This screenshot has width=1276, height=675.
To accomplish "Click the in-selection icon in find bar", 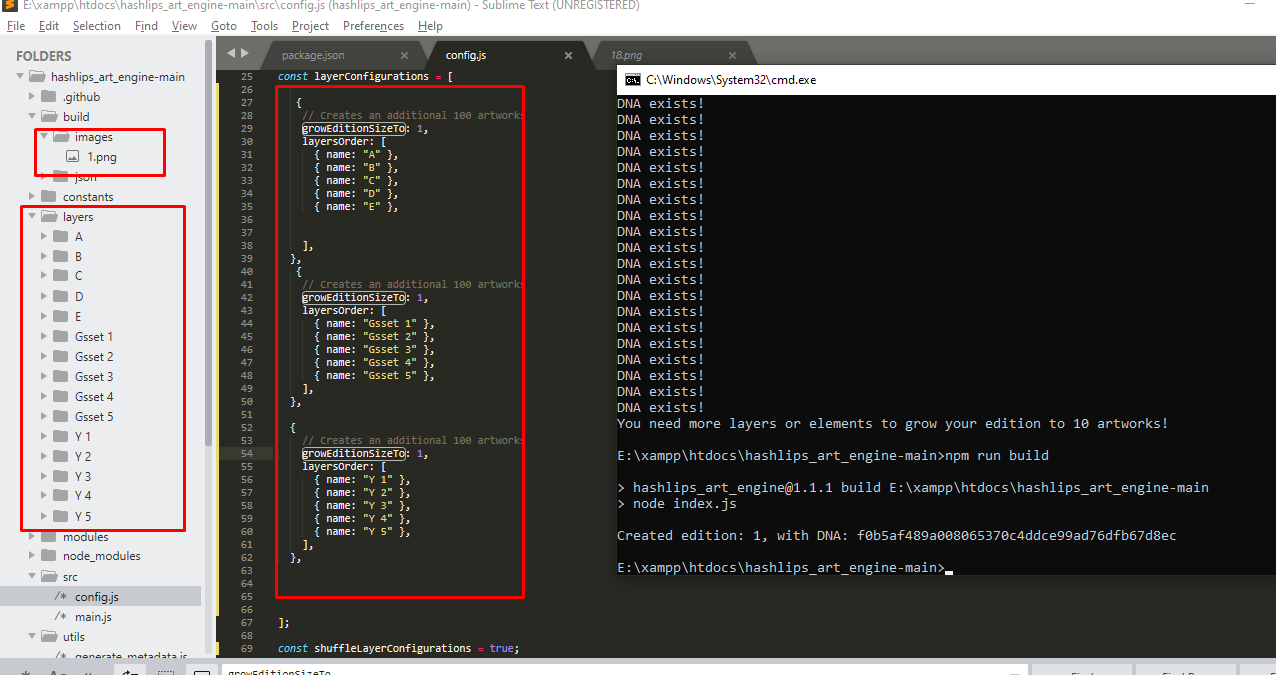I will click(167, 670).
